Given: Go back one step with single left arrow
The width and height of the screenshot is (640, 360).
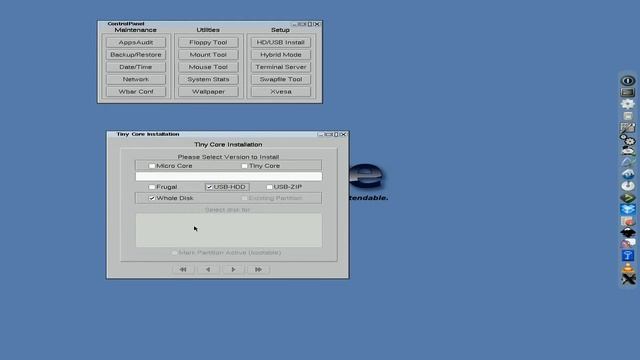Looking at the screenshot, I should tap(208, 269).
